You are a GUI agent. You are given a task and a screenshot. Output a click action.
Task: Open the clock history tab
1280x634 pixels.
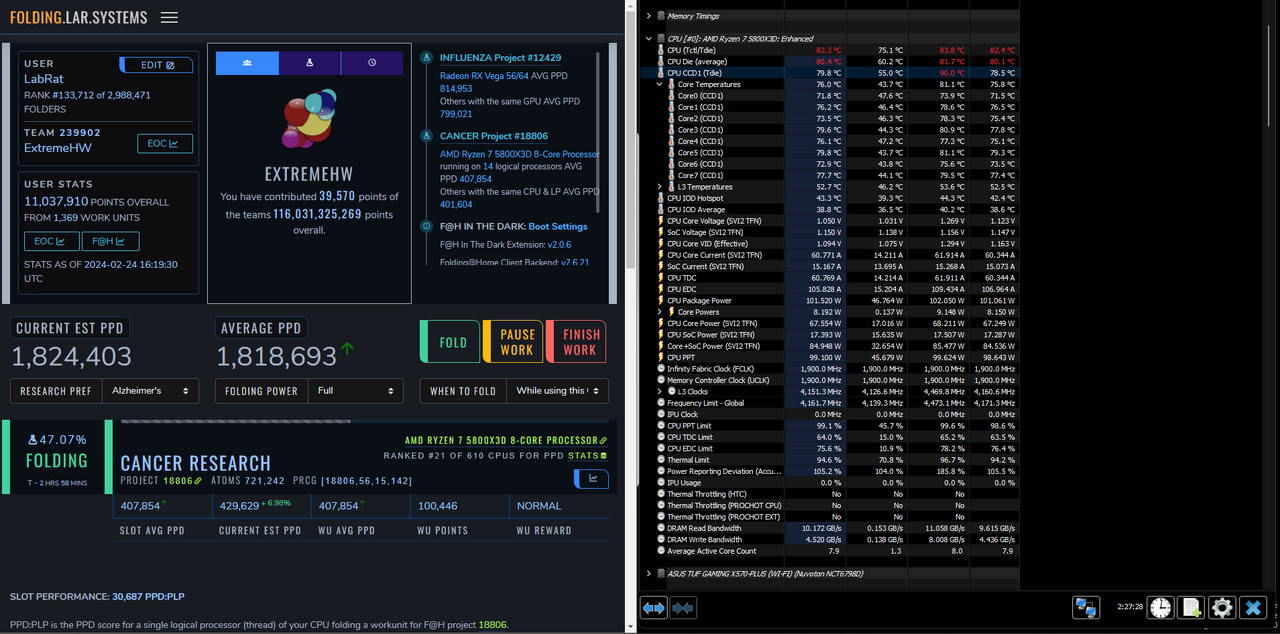(x=372, y=63)
